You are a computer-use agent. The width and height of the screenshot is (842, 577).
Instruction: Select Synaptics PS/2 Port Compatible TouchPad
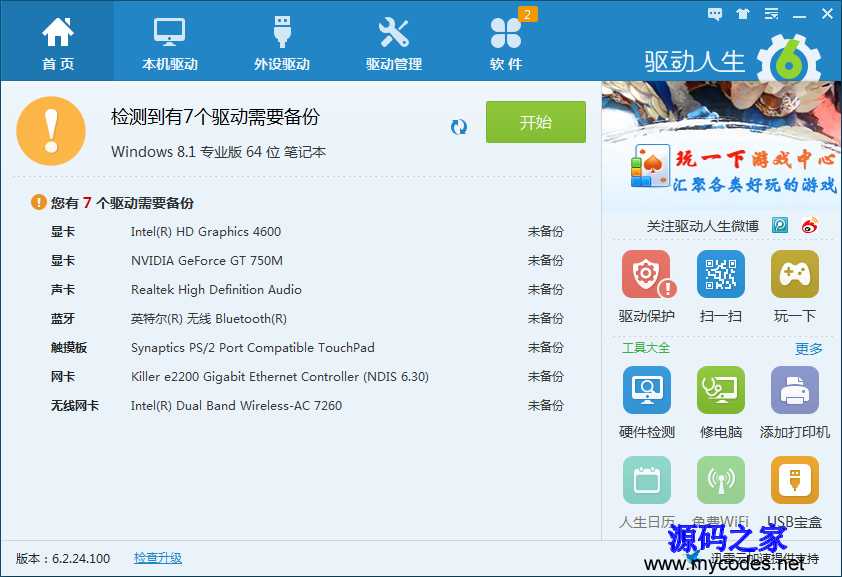(307, 348)
